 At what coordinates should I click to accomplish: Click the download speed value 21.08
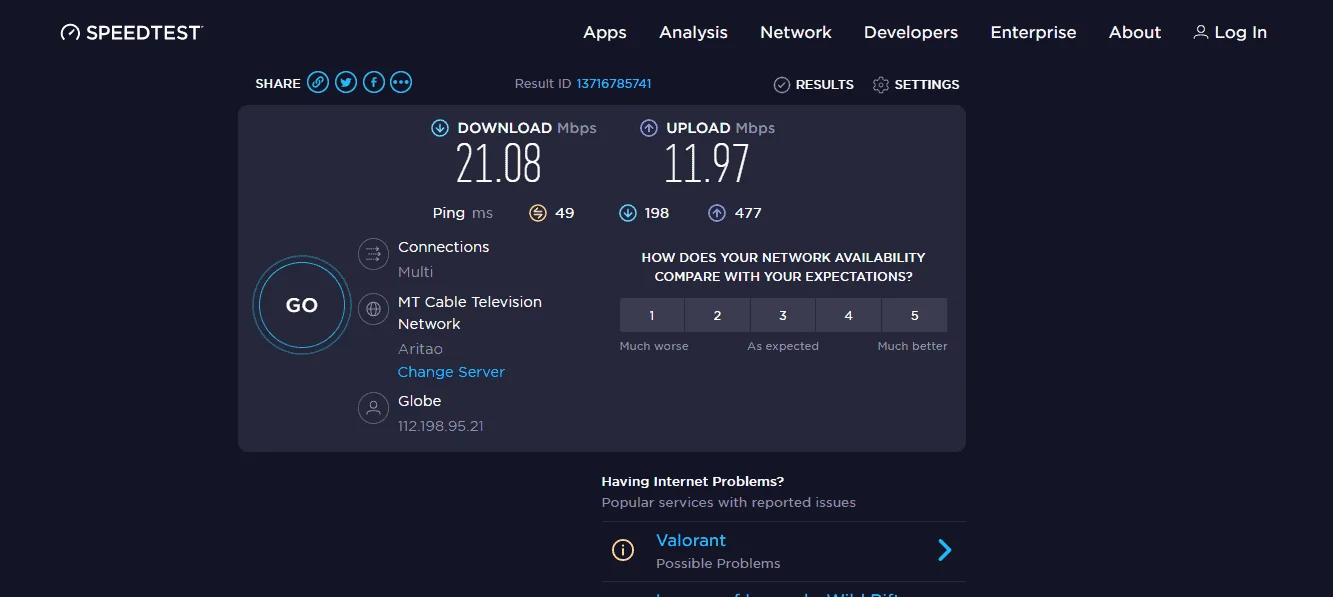coord(499,164)
